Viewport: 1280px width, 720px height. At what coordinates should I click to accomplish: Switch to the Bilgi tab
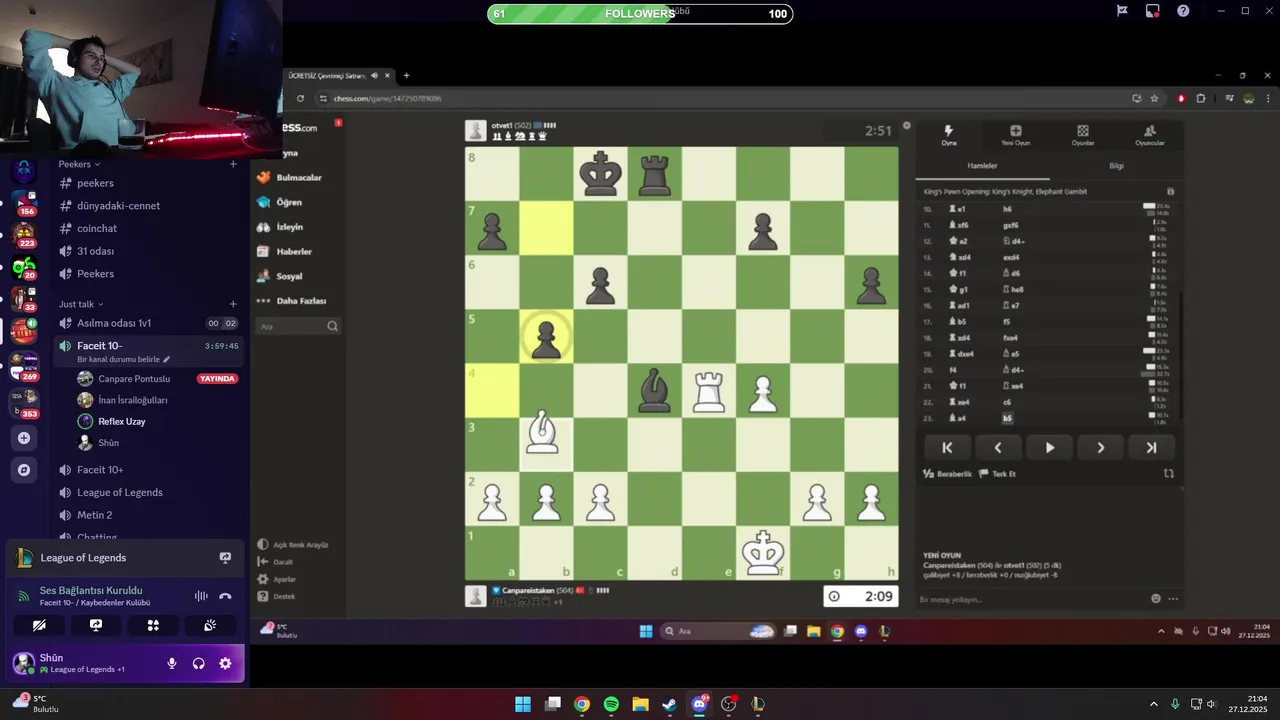click(1116, 166)
